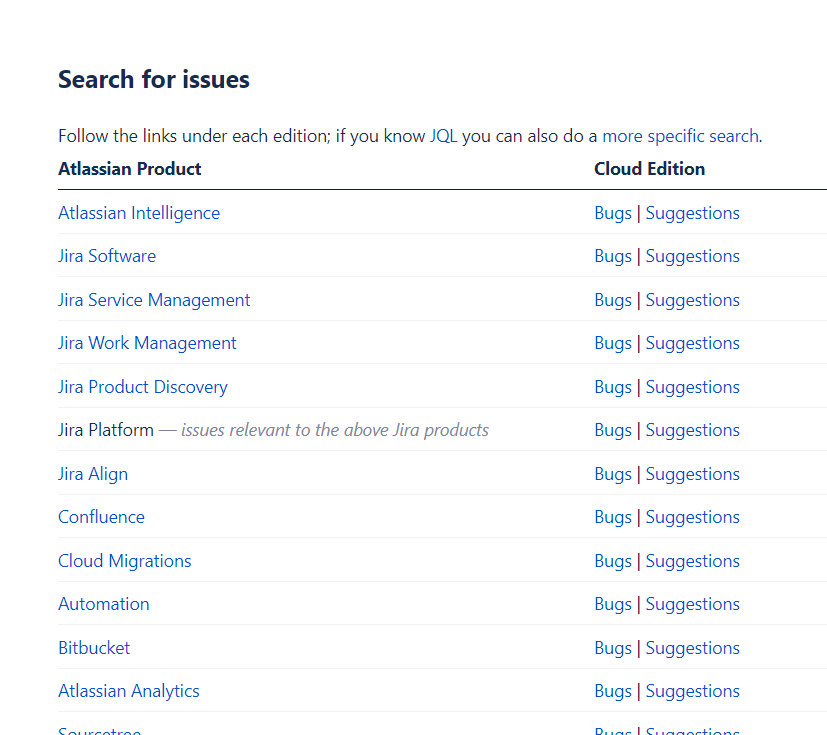Browse Bugs for Jira Work Management
The width and height of the screenshot is (827, 735).
pos(613,343)
